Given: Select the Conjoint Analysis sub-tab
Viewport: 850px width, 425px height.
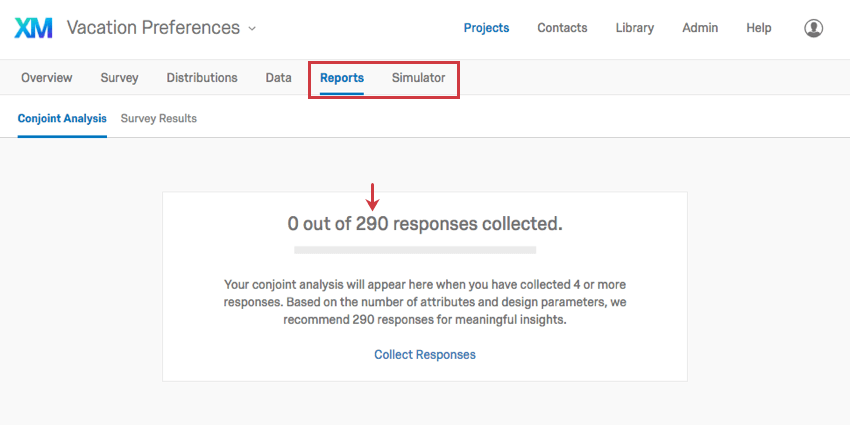Looking at the screenshot, I should [62, 118].
